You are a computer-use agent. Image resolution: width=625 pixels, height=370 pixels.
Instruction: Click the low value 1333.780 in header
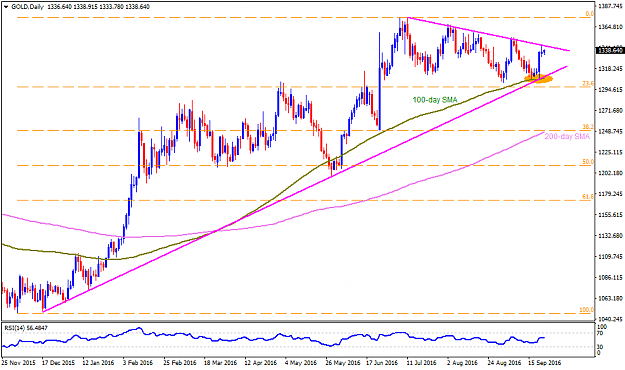click(x=111, y=6)
